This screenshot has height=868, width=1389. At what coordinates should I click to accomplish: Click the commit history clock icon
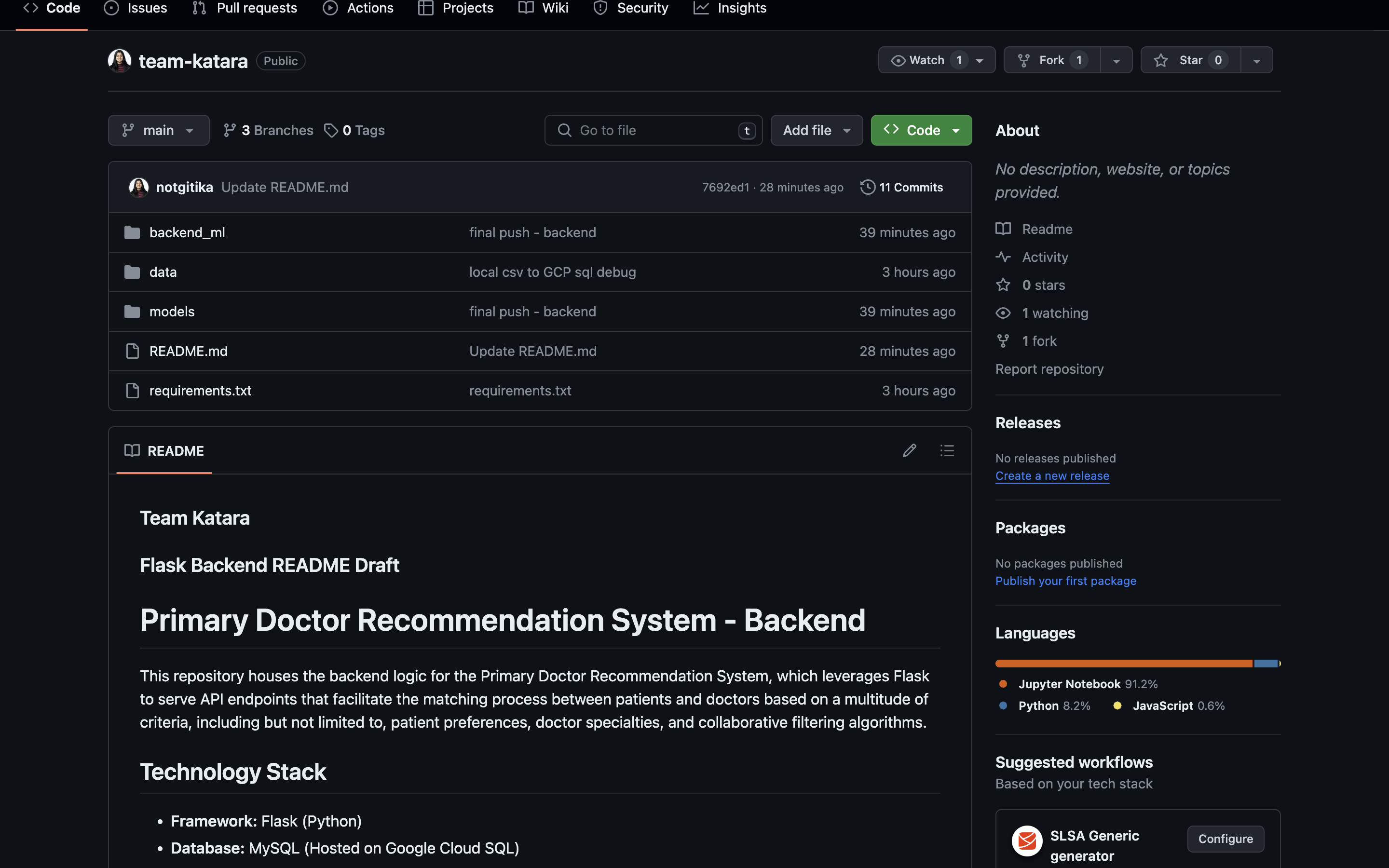click(x=867, y=187)
